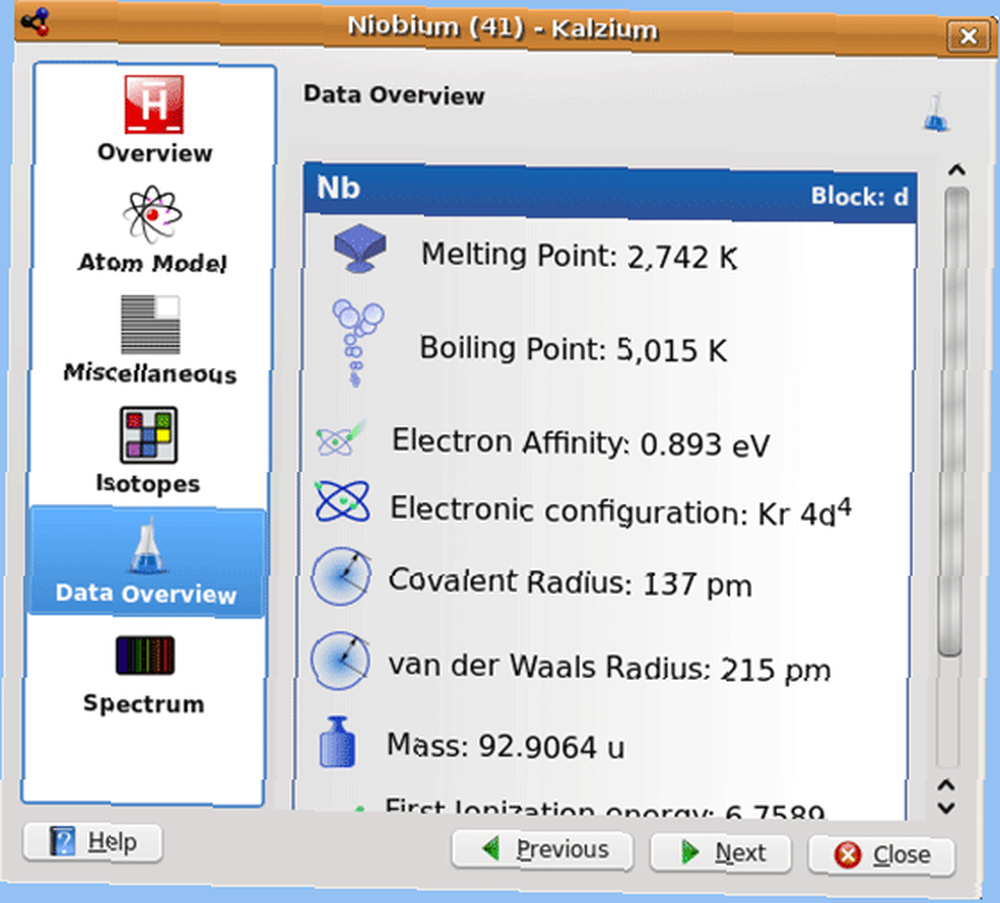
Task: Click the scrollbar up arrow
Action: (956, 170)
